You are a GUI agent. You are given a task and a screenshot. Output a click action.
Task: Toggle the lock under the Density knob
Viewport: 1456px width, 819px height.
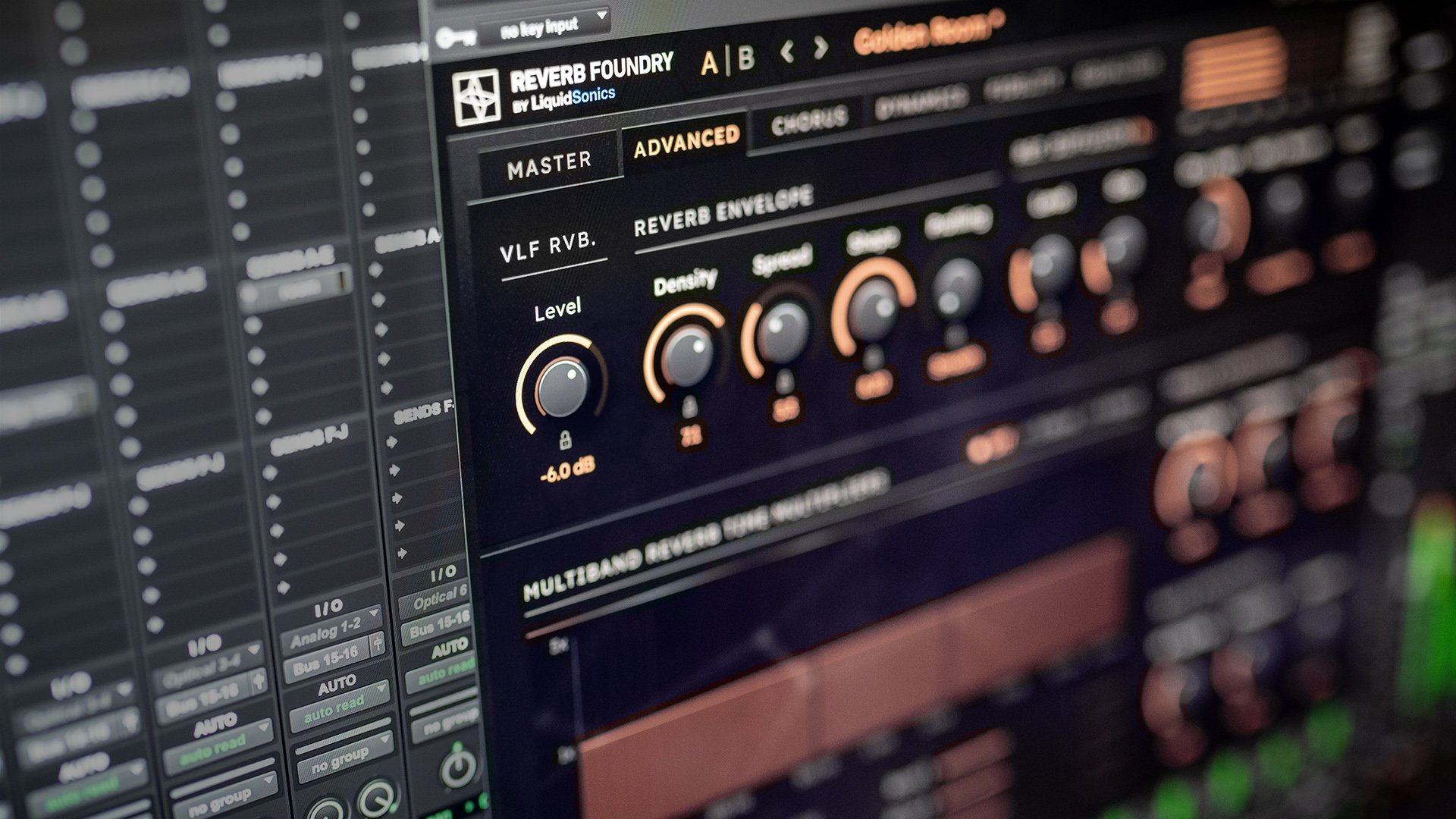[689, 408]
